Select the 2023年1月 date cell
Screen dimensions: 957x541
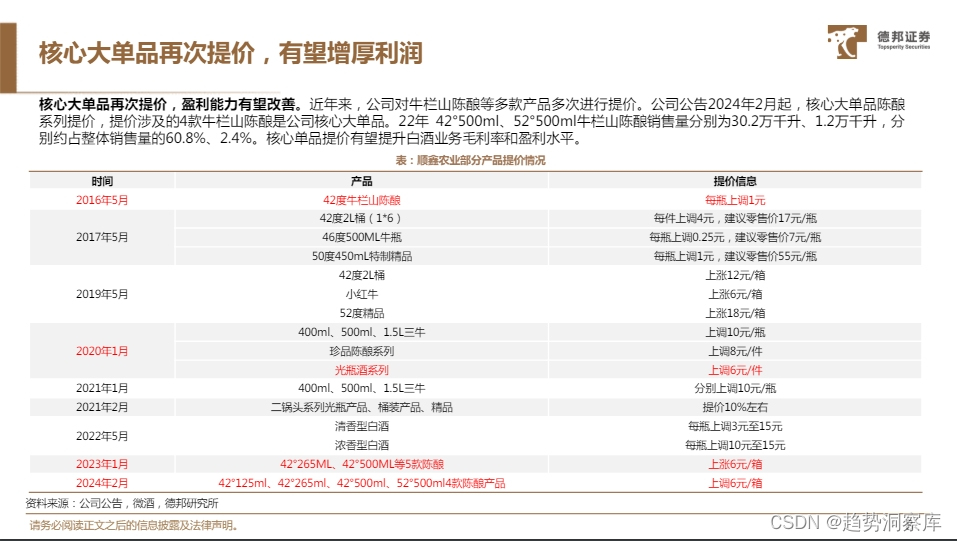(x=102, y=464)
